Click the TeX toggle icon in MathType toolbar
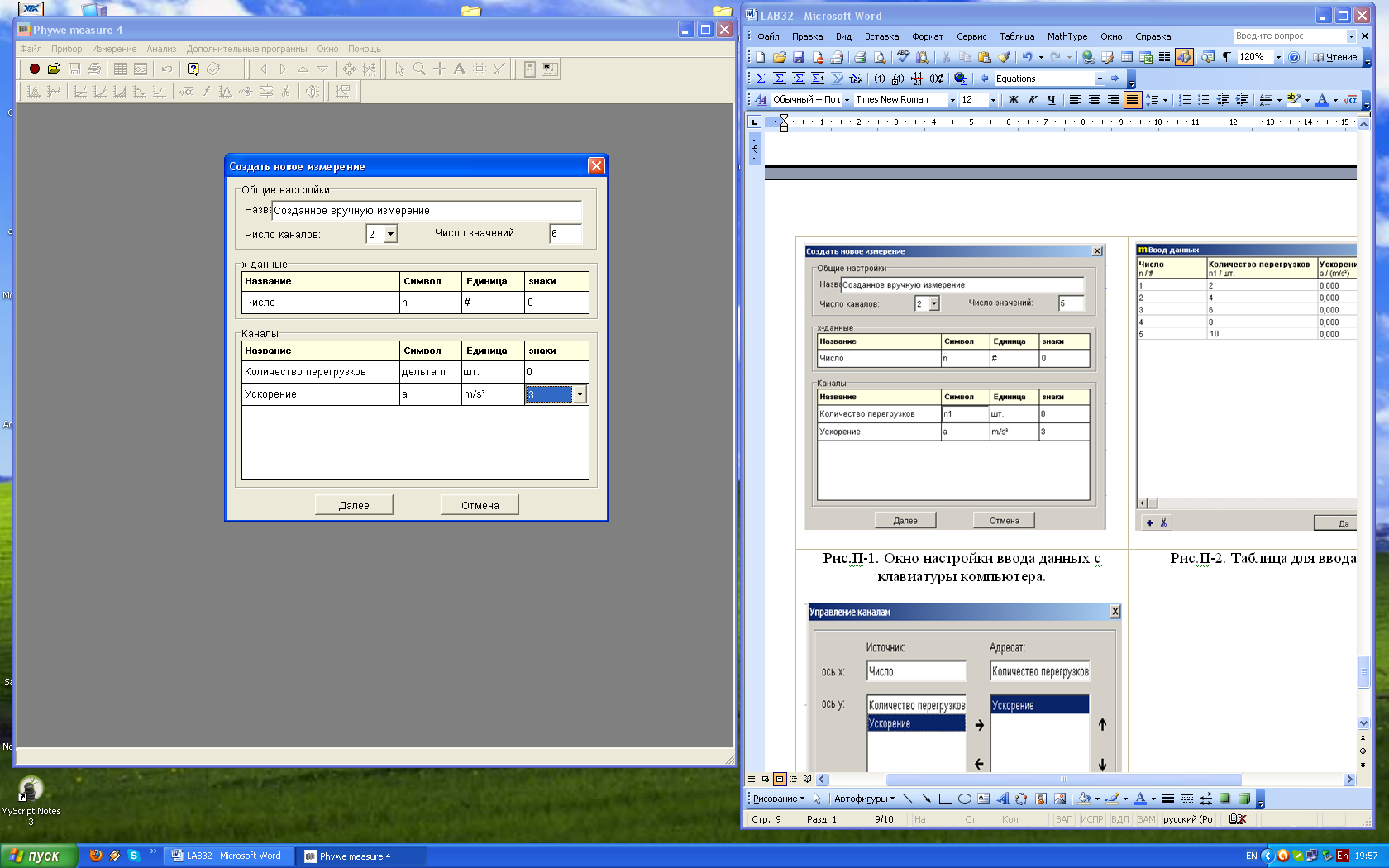This screenshot has height=868, width=1389. 856,79
